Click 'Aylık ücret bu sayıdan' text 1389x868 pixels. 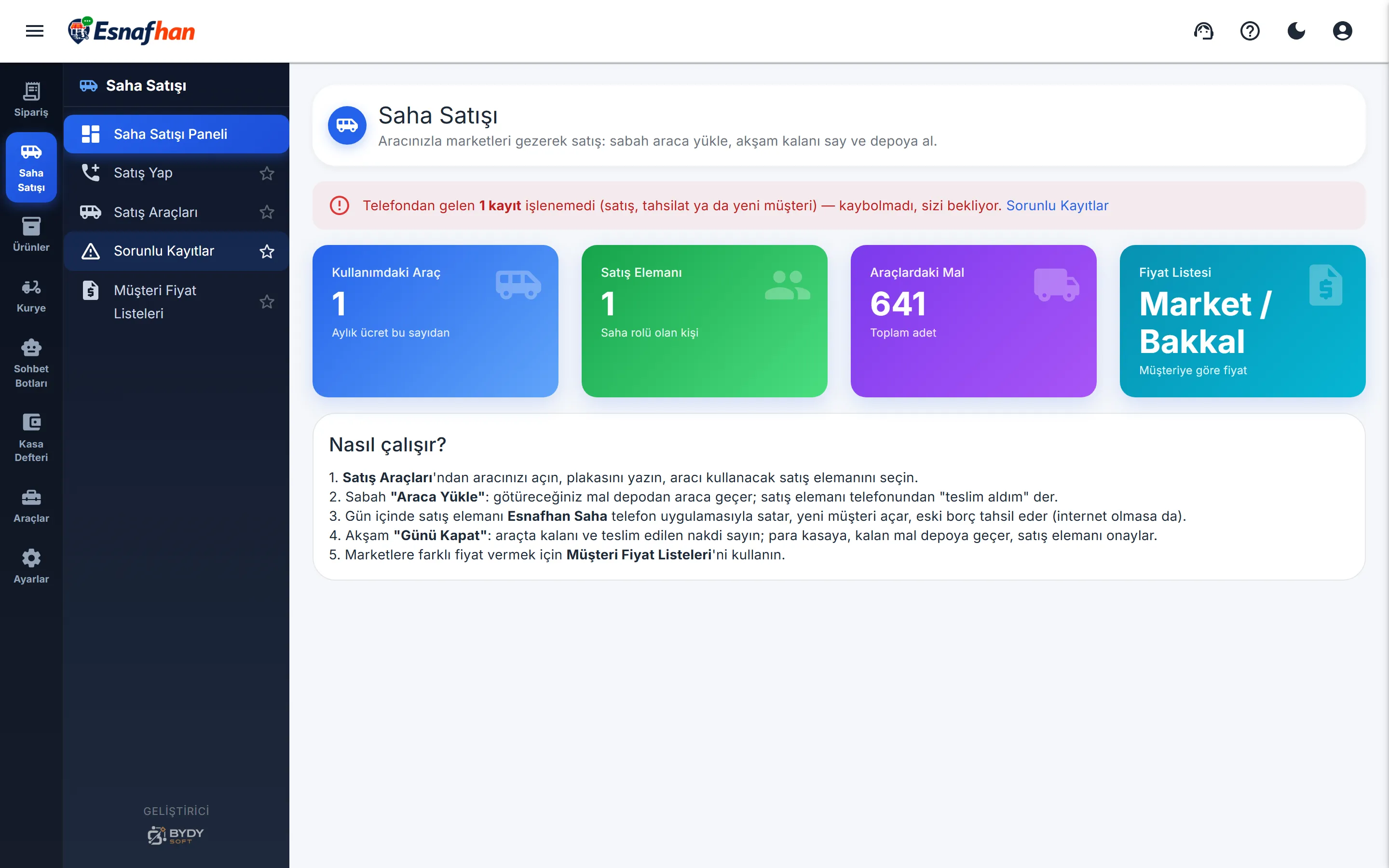pyautogui.click(x=390, y=332)
